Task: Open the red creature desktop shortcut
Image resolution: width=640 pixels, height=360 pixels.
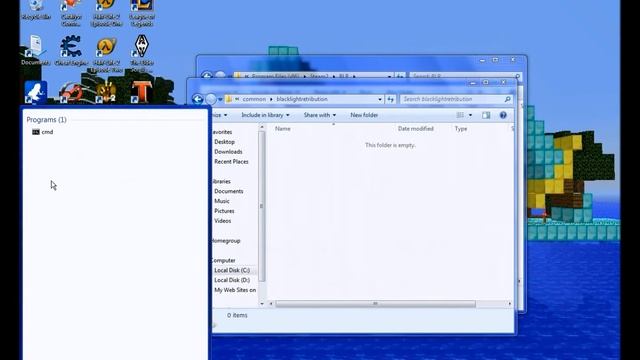Action: 71,92
